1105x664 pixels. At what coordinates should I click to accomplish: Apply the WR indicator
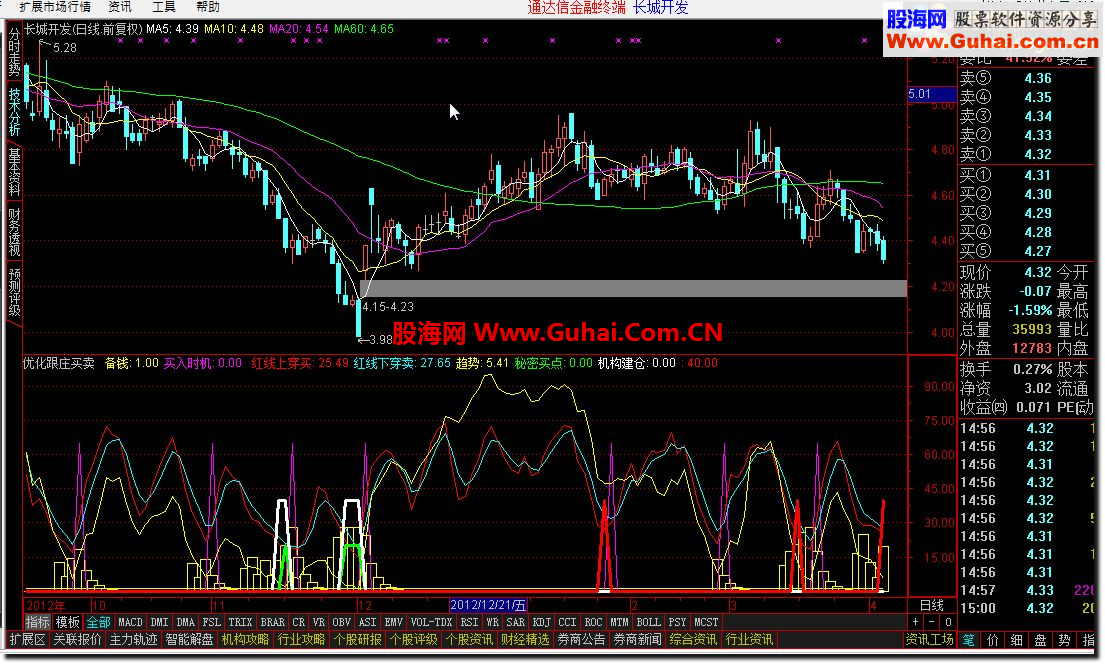(x=493, y=622)
